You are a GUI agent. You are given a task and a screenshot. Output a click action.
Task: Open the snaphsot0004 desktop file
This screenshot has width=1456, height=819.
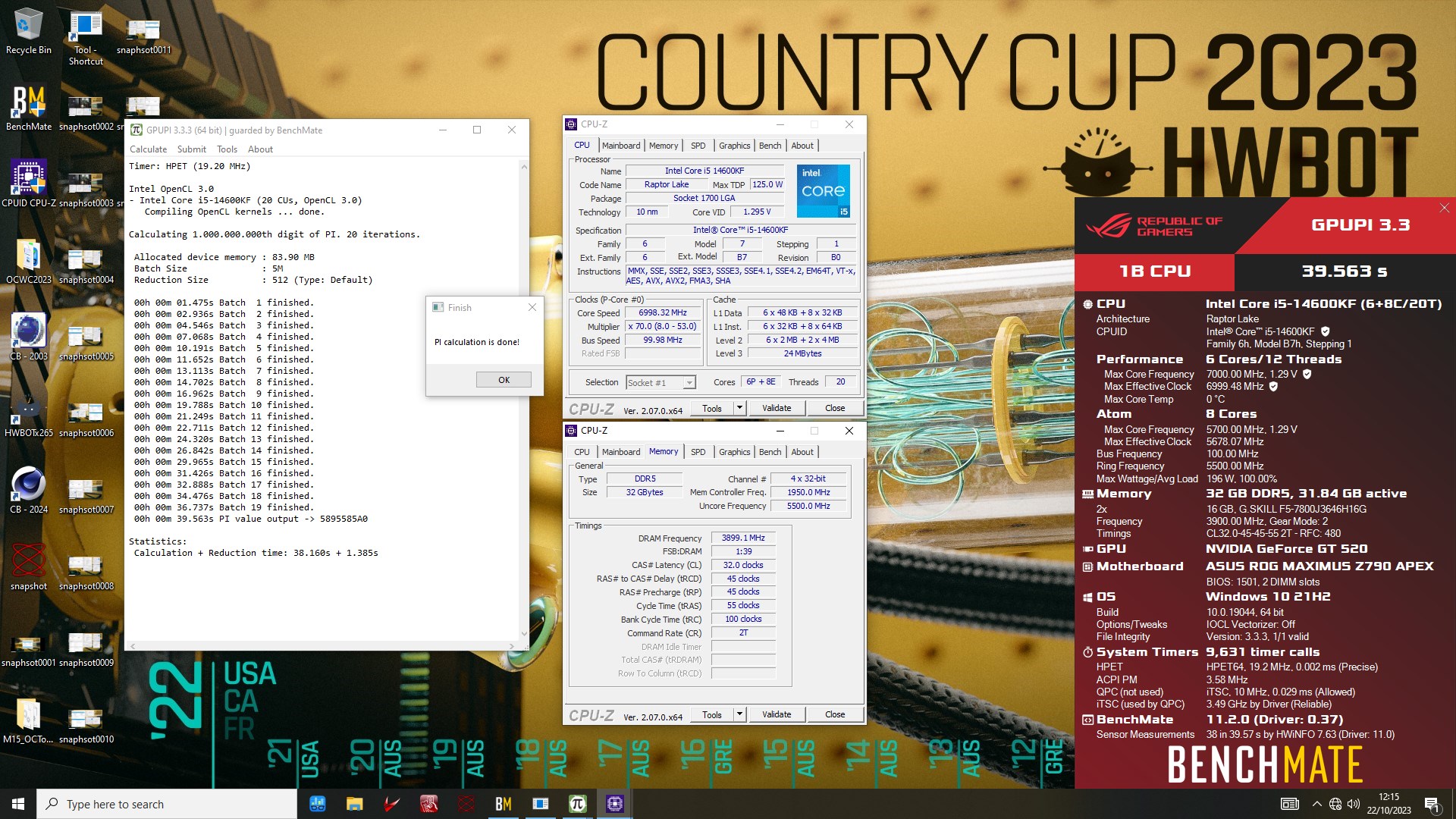click(x=86, y=265)
